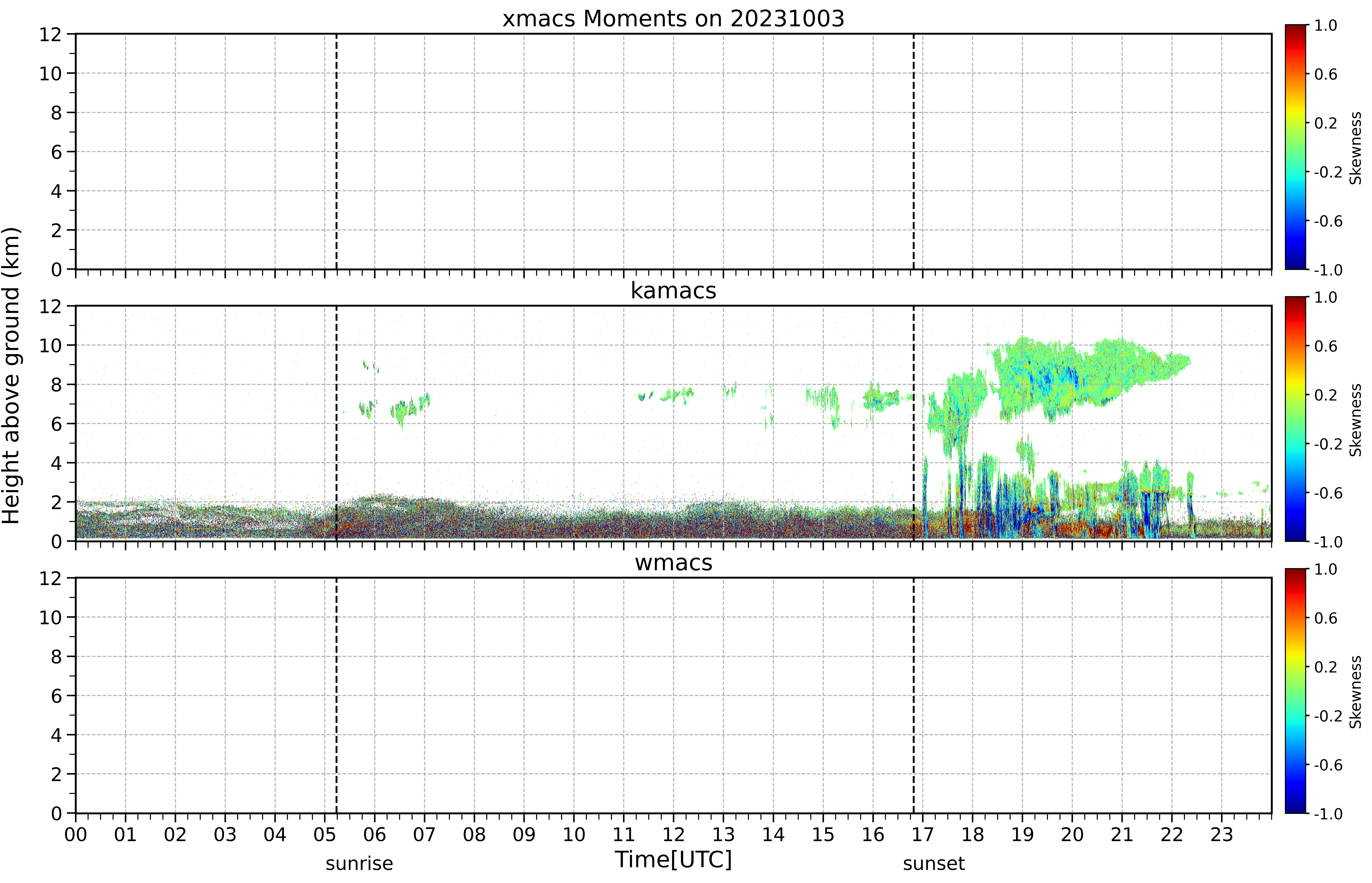1372x883 pixels.
Task: Click the "sunset" label below the axis
Action: [934, 863]
